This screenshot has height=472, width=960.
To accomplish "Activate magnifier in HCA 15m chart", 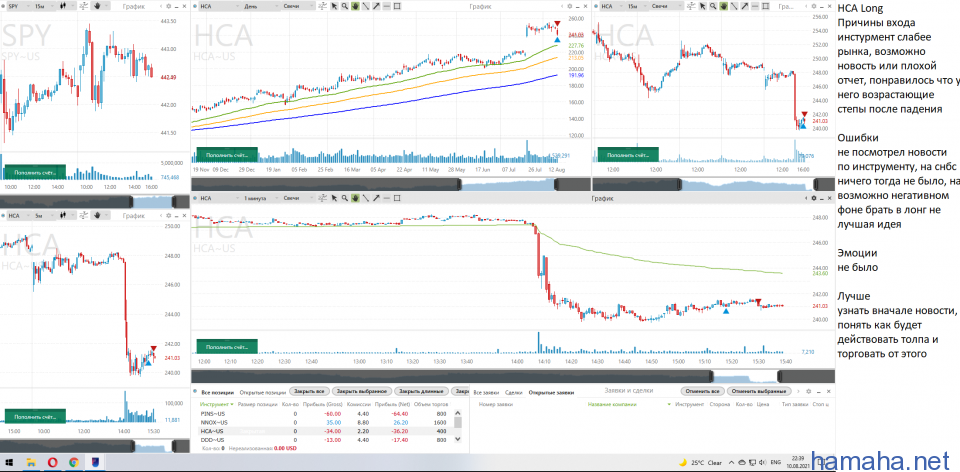I will click(x=713, y=6).
